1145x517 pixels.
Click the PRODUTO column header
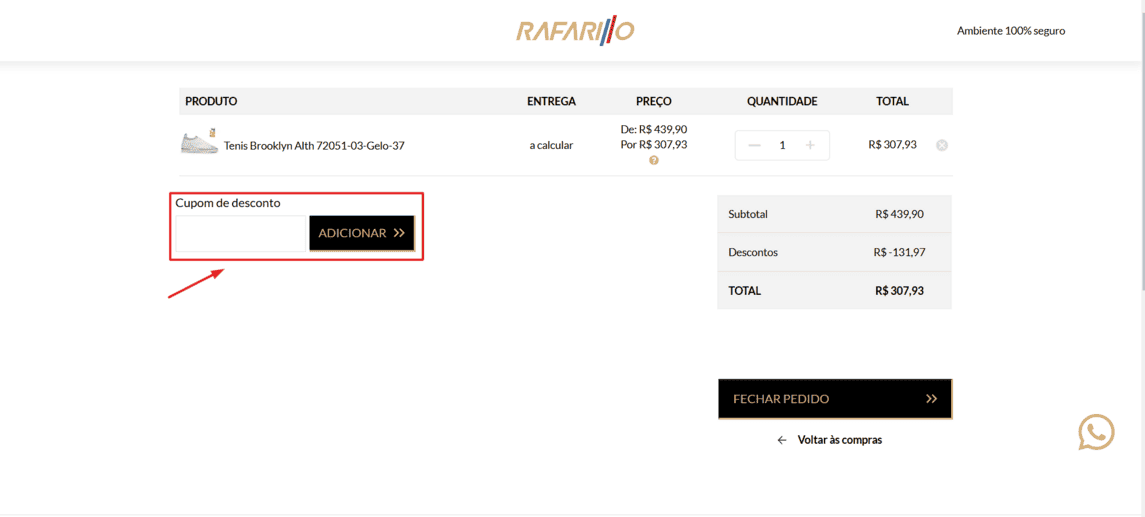(211, 102)
